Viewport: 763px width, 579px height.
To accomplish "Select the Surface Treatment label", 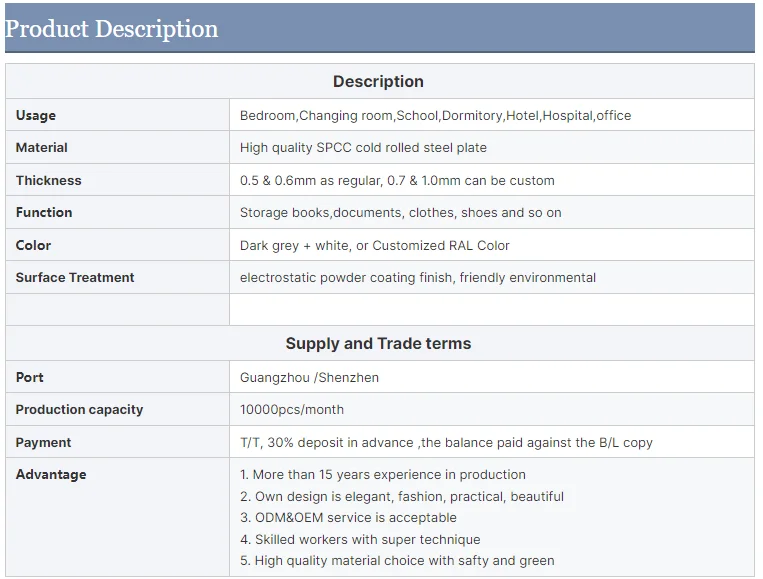I will (75, 277).
